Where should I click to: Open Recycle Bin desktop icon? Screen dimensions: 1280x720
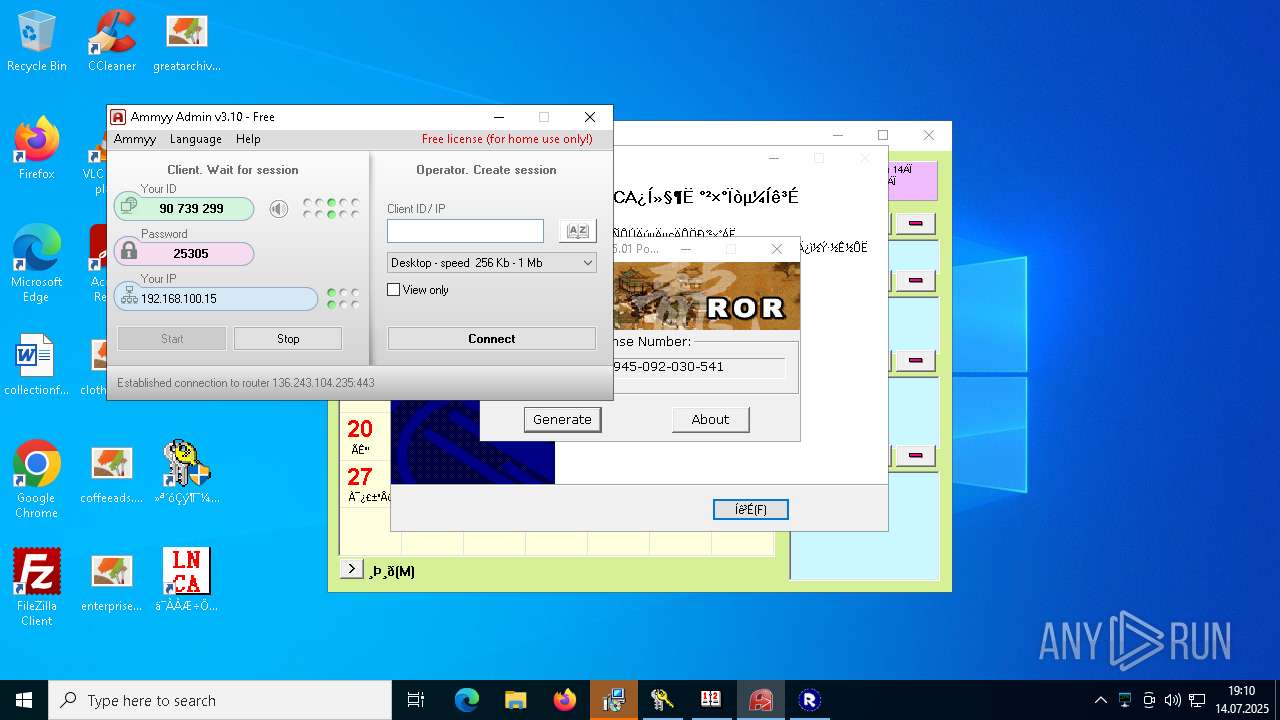click(x=36, y=41)
